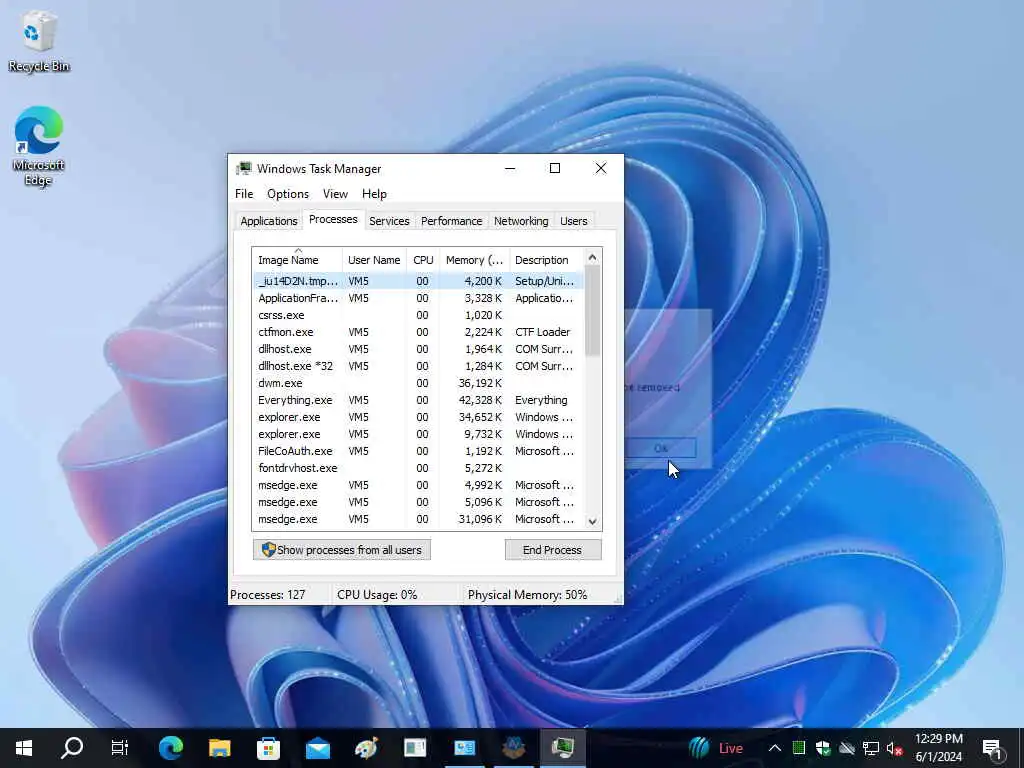The width and height of the screenshot is (1024, 768).
Task: Sort by the CPU column header
Action: tap(423, 260)
